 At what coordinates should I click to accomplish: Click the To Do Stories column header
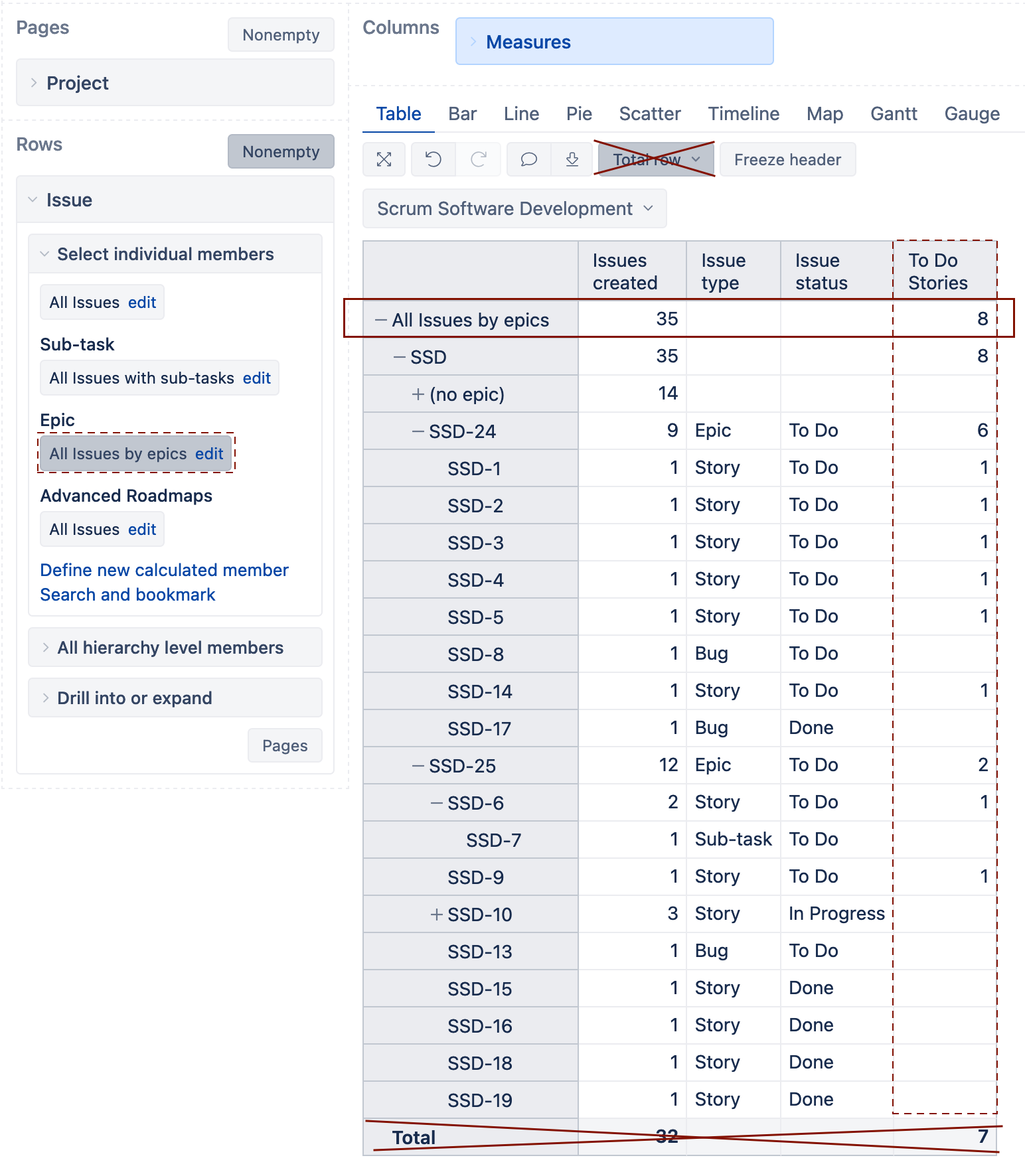[x=937, y=271]
